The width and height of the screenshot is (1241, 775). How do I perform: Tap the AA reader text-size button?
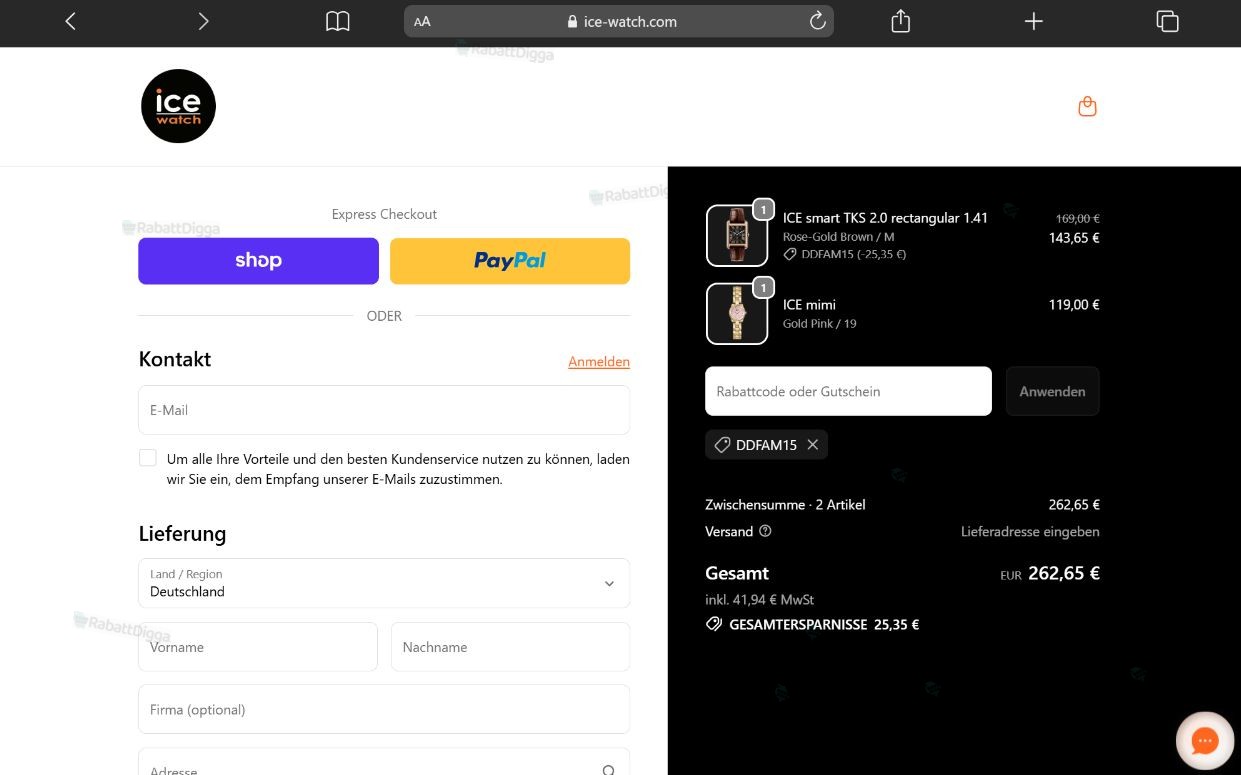pyautogui.click(x=422, y=21)
